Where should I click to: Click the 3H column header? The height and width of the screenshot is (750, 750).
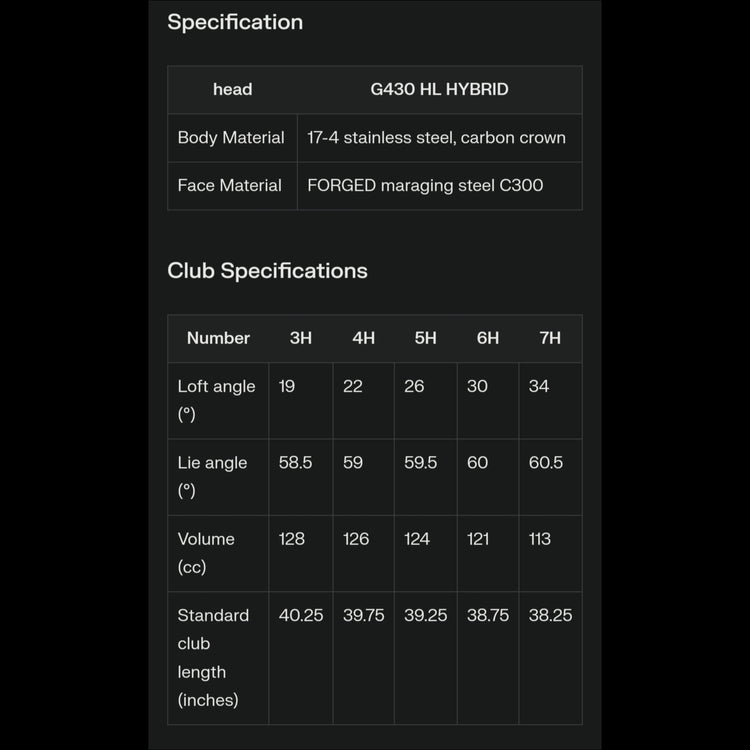click(x=300, y=338)
